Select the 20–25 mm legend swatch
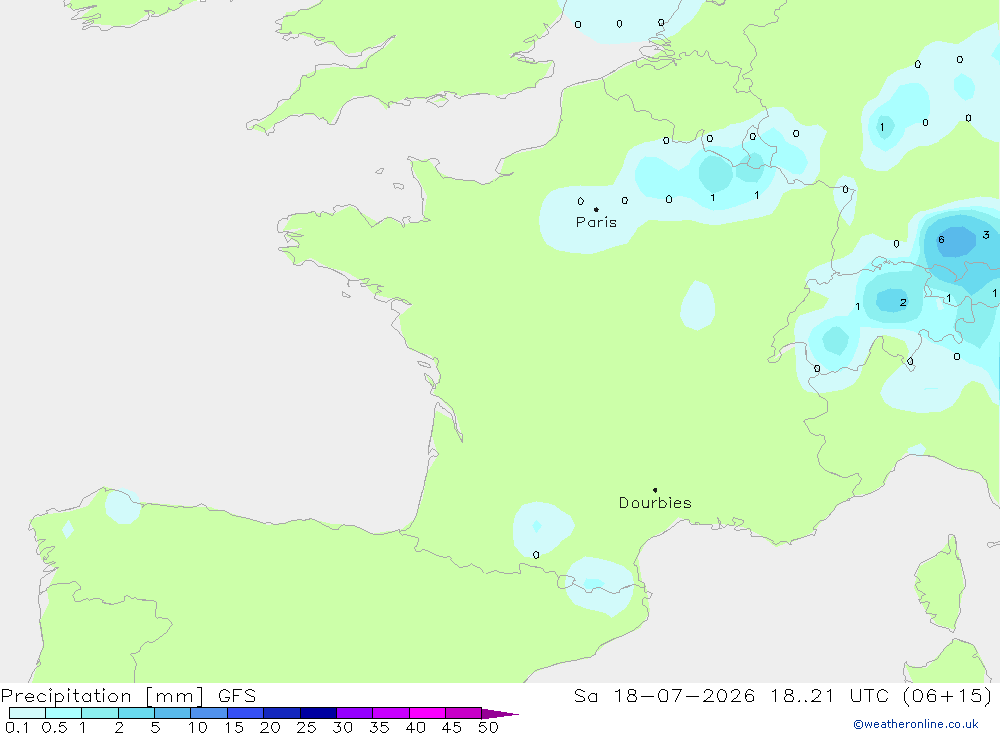Screen dimensions: 1000x733 (x=282, y=713)
